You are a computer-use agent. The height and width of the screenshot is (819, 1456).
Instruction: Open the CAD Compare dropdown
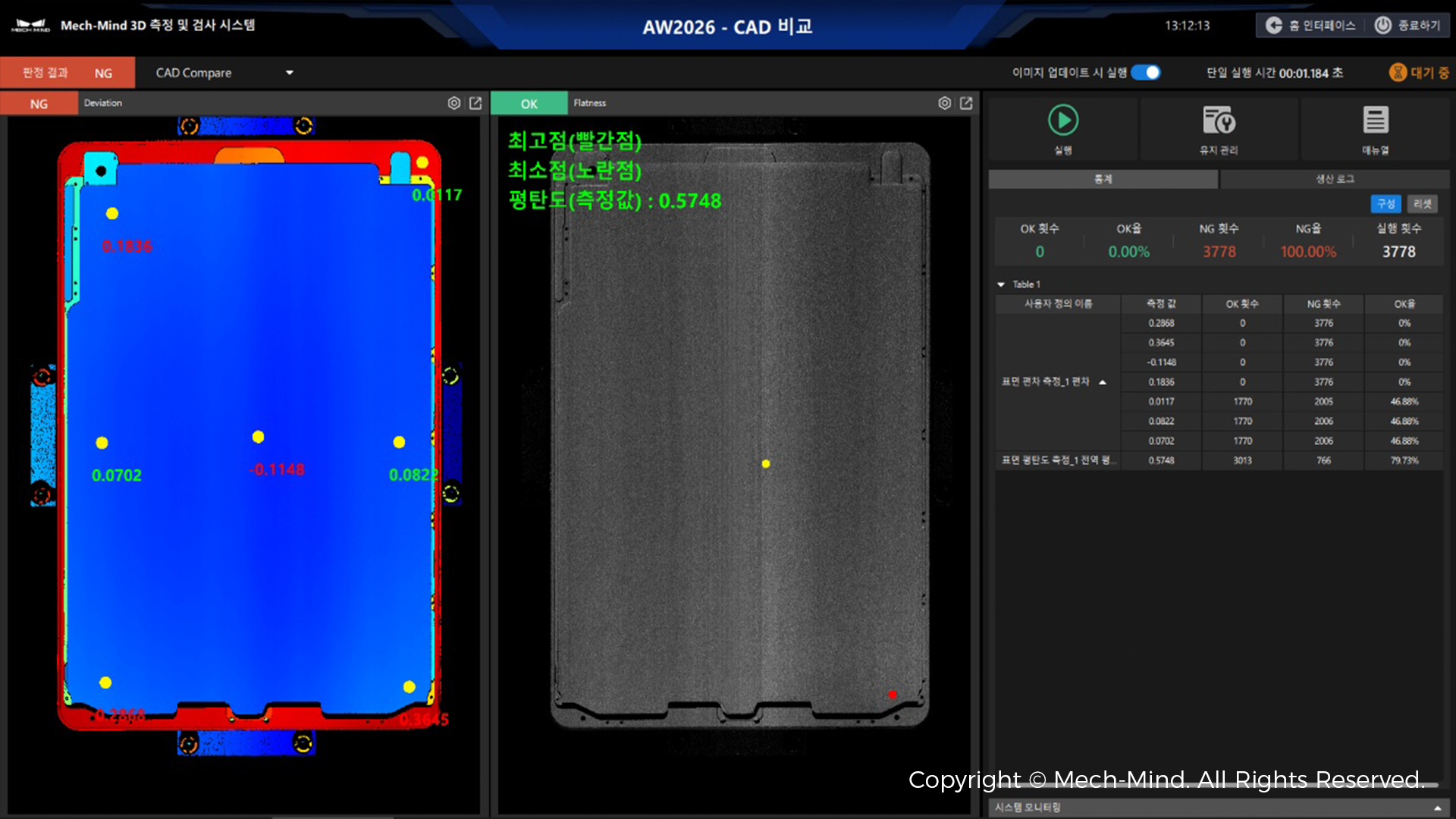(289, 73)
